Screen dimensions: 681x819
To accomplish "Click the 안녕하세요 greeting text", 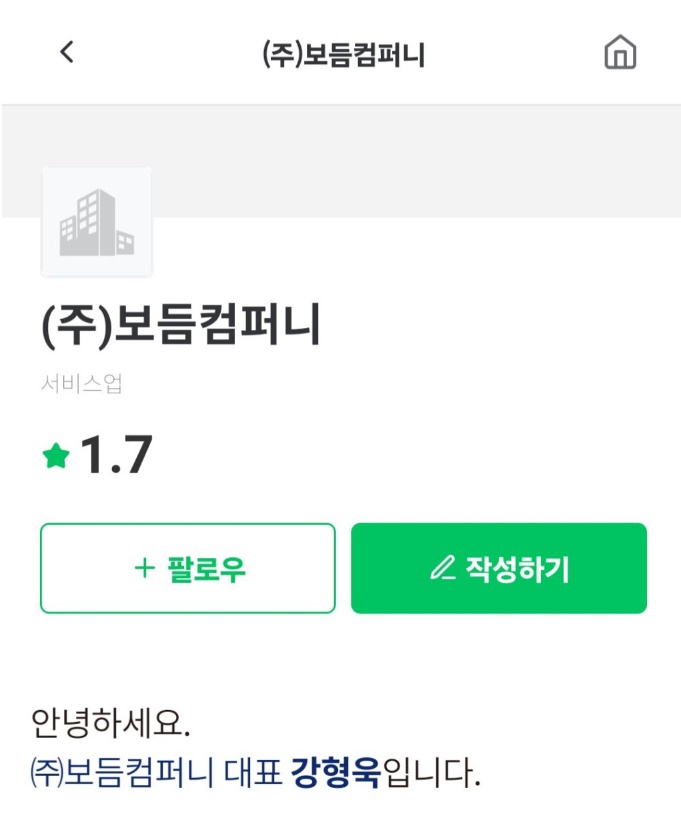I will [x=110, y=722].
